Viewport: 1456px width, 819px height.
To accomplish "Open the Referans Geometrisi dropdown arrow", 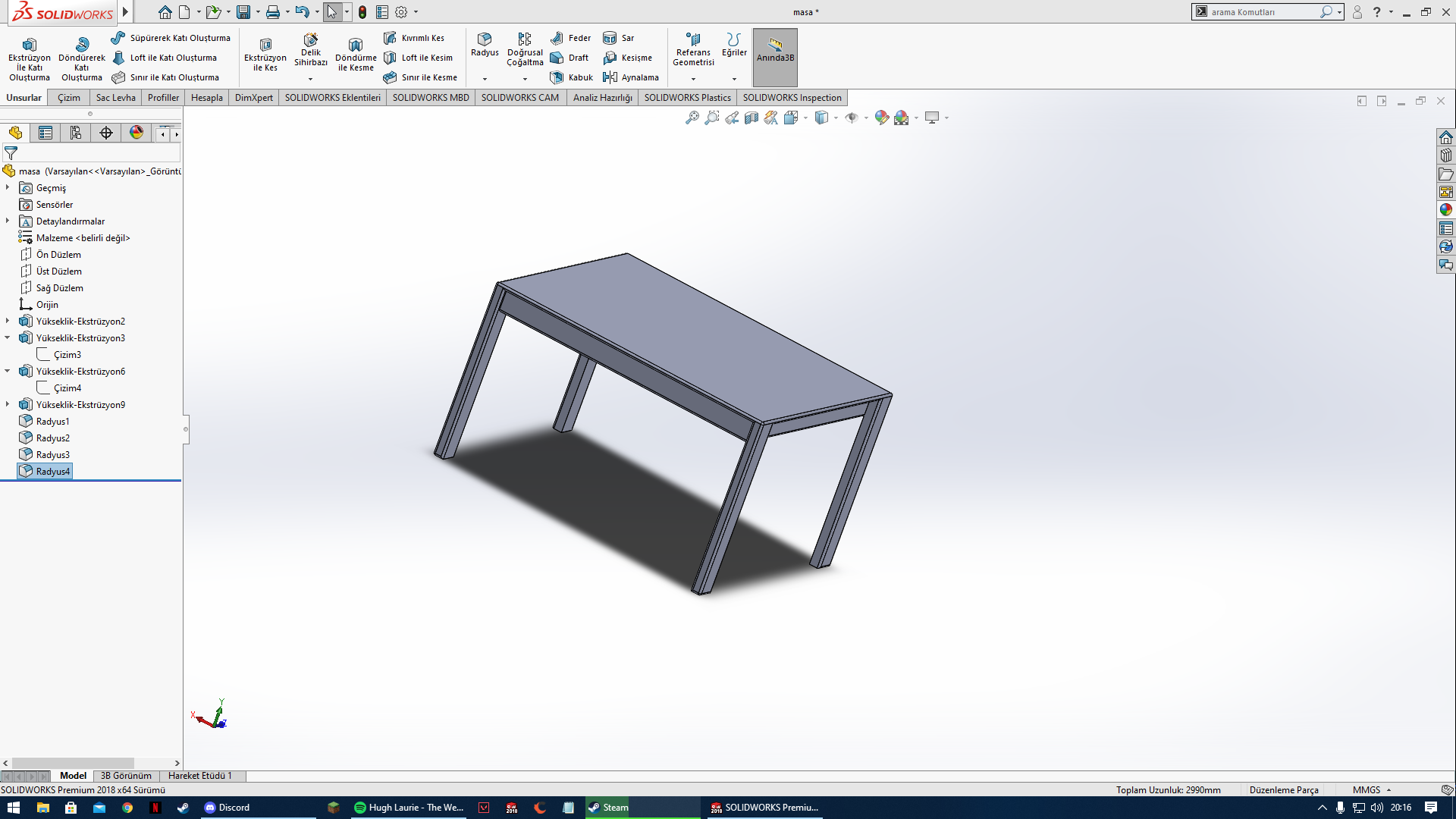I will click(693, 79).
